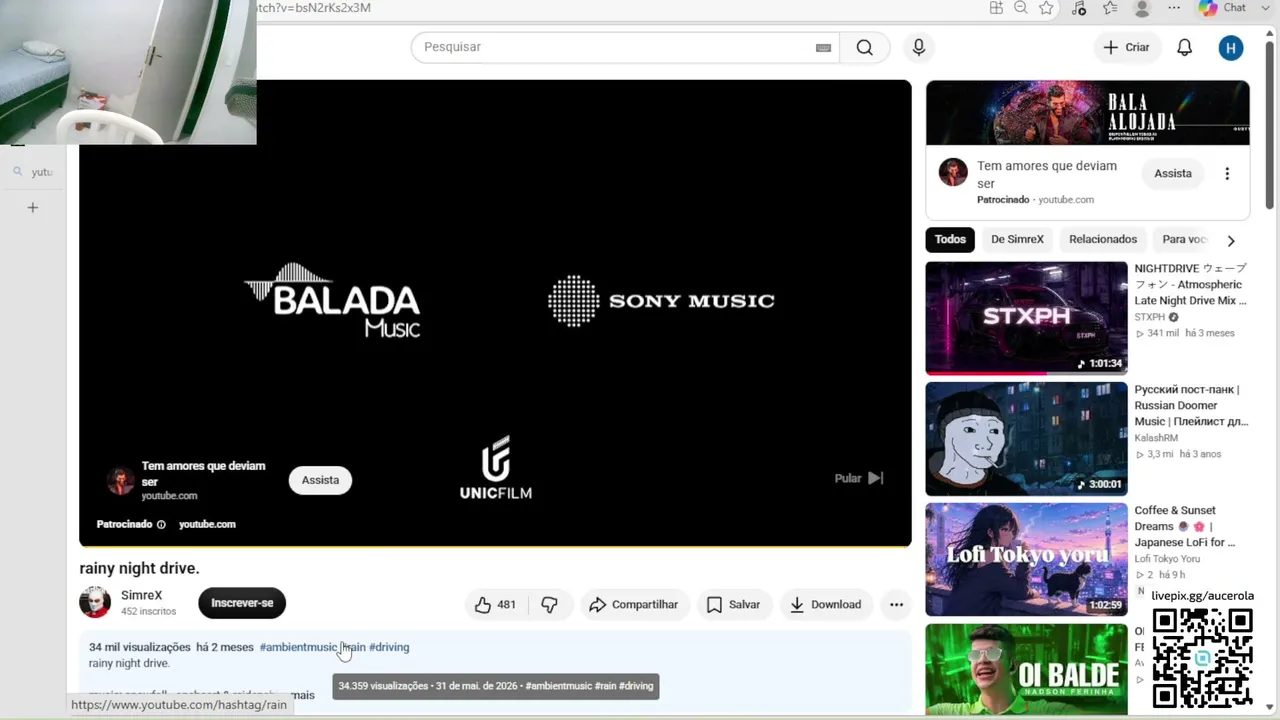Click the "Tem amores que deviam ser" sidebar ad title
This screenshot has height=720, width=1280.
click(x=1047, y=174)
